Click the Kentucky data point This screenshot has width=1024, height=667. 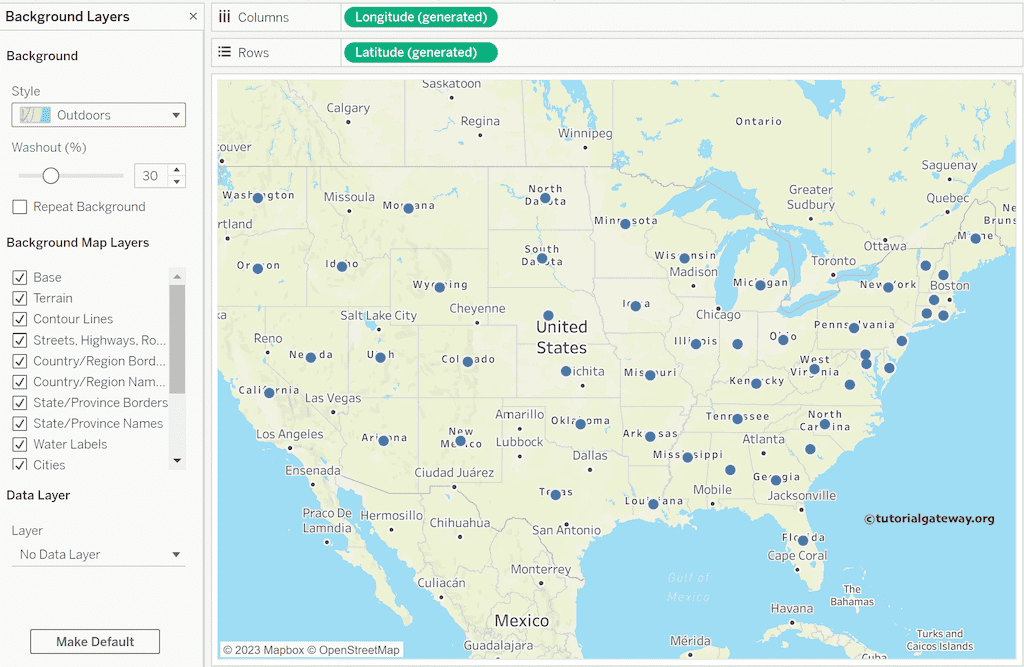pos(756,383)
